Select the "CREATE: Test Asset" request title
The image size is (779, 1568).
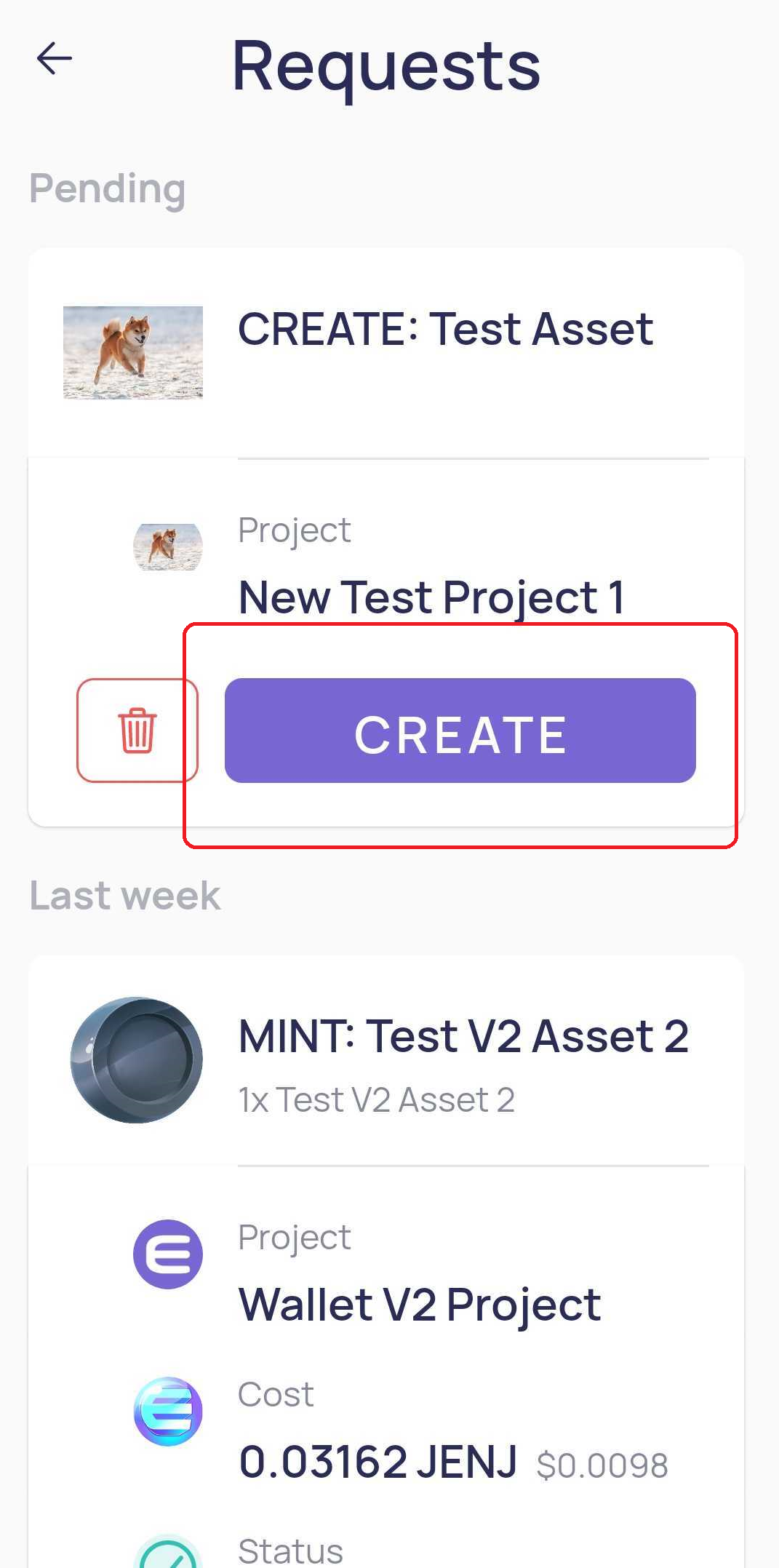point(445,329)
